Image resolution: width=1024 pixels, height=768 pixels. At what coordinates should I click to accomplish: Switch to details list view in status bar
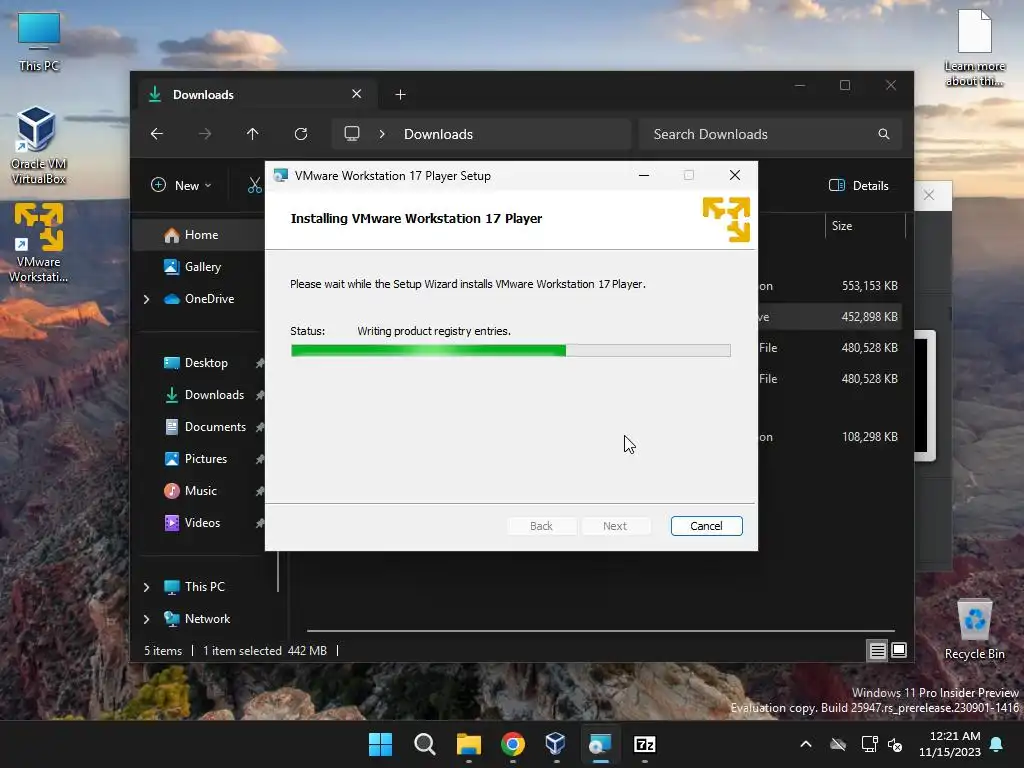877,650
